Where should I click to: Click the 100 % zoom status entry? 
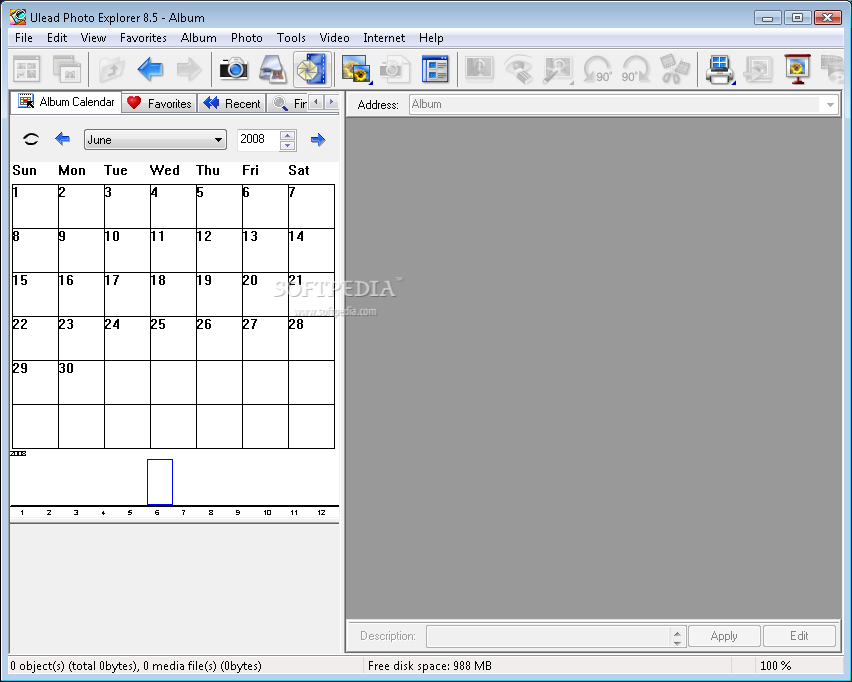click(775, 666)
